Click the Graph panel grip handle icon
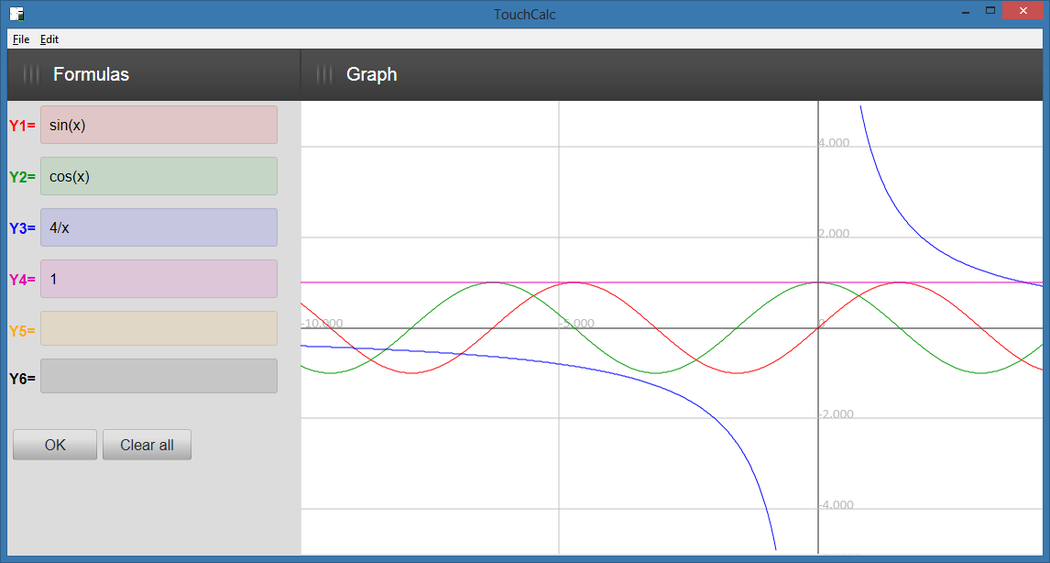 (x=324, y=75)
